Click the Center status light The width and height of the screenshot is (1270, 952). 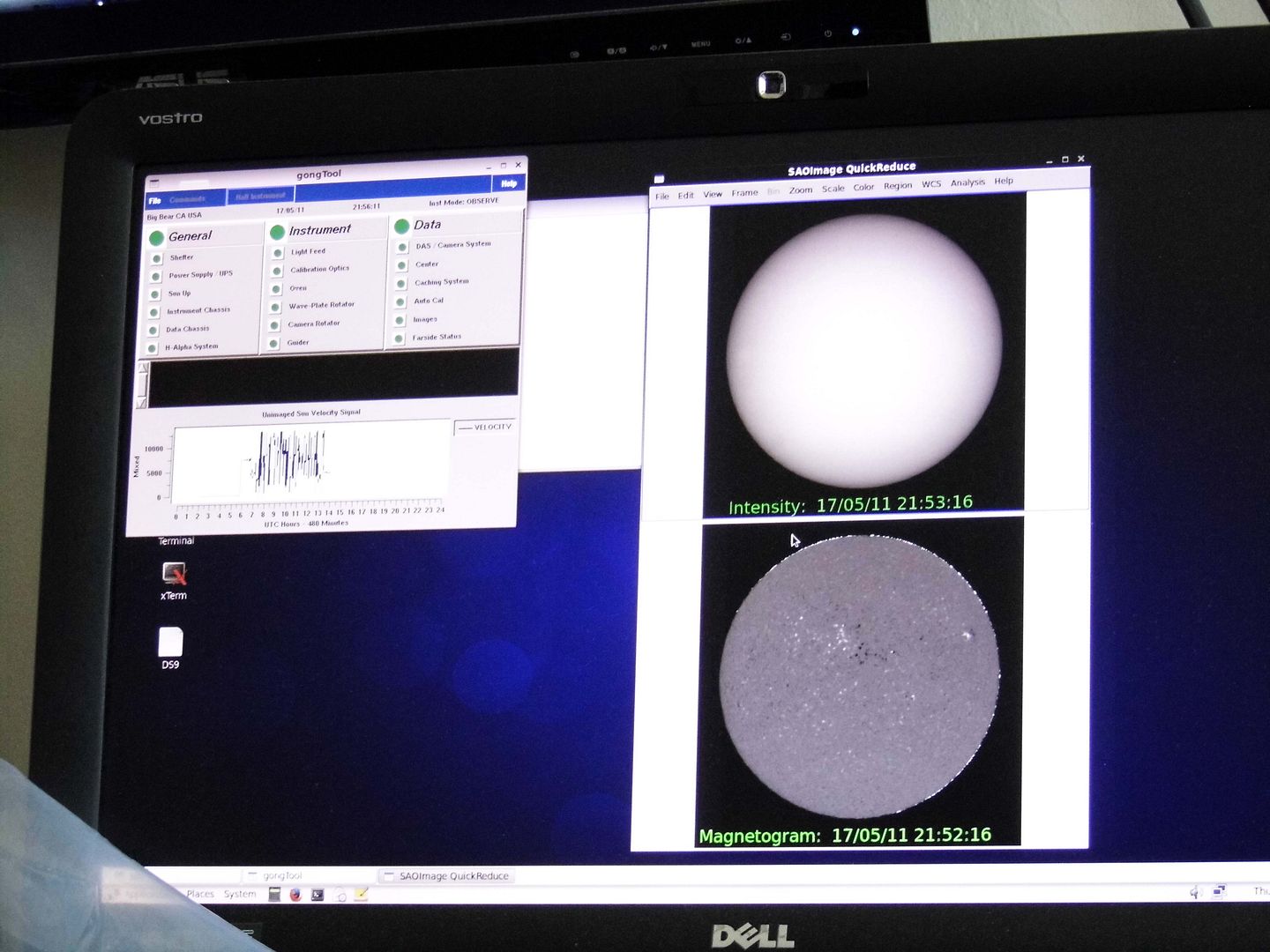(x=402, y=264)
